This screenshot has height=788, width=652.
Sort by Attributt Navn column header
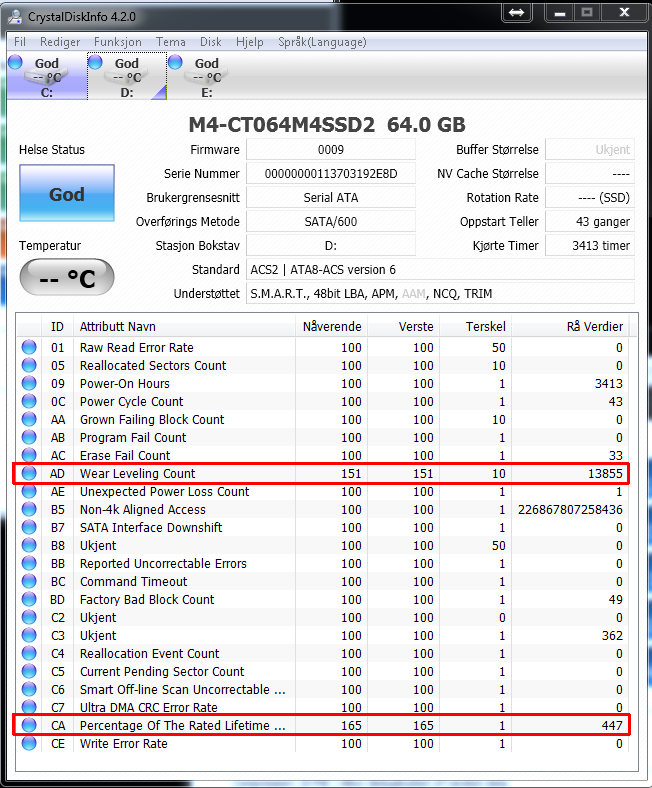(184, 327)
